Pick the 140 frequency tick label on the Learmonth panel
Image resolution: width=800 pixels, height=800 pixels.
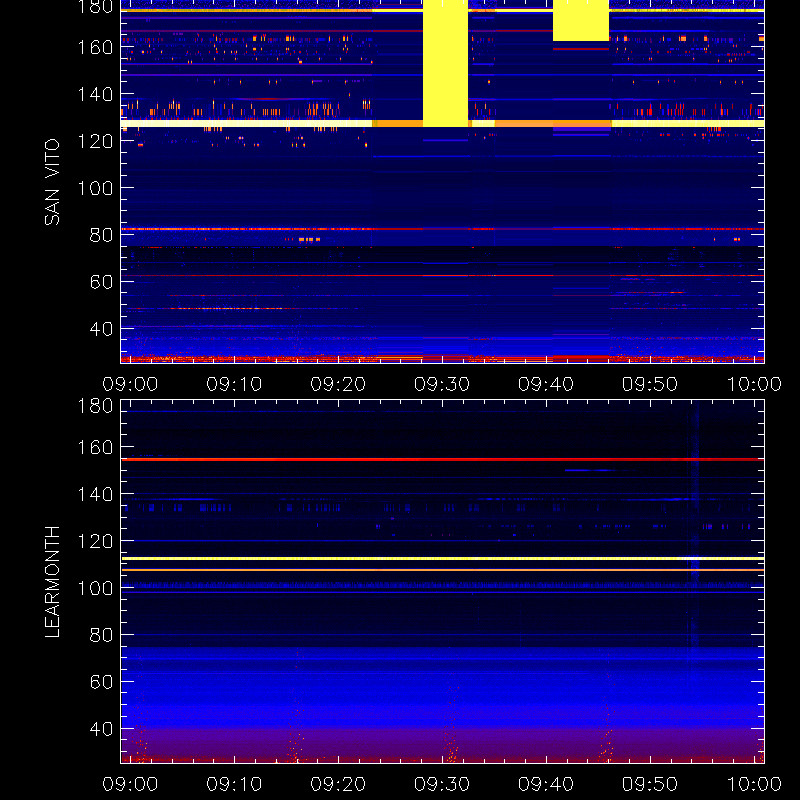click(95, 494)
